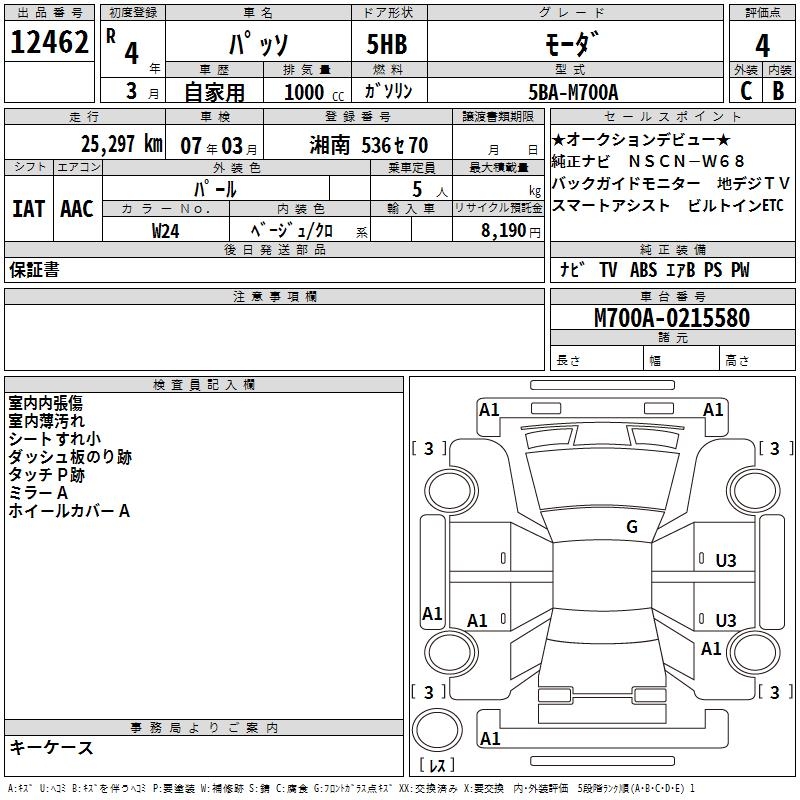800x800 pixels.
Task: Click the 長さ dimension field
Action: 597,358
